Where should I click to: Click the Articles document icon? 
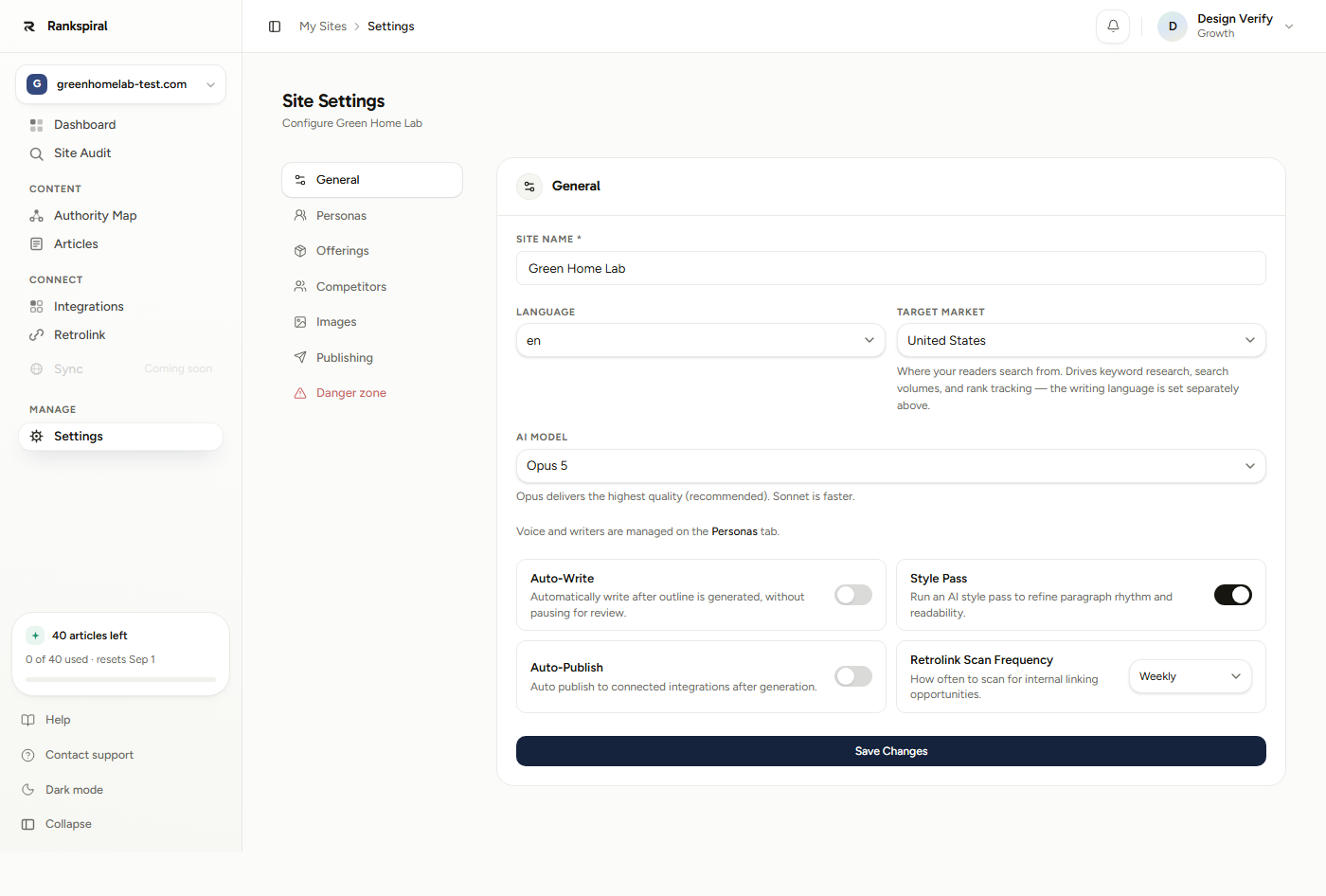[36, 244]
